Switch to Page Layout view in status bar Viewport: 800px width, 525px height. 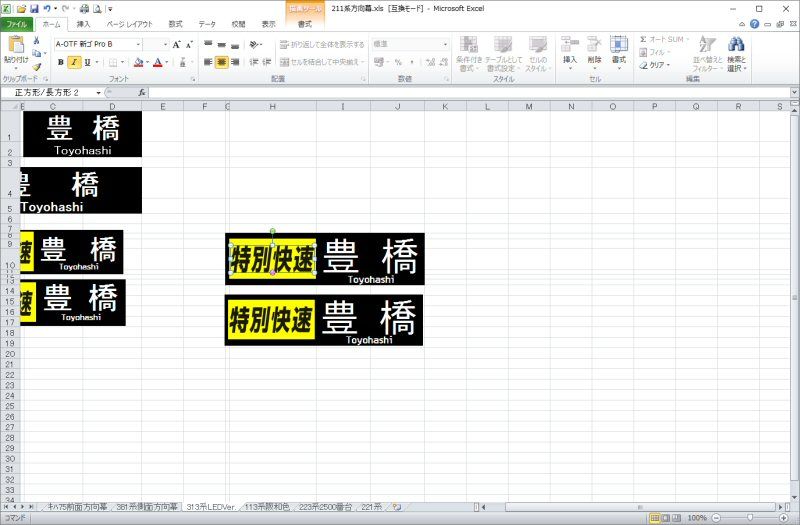pyautogui.click(x=665, y=518)
